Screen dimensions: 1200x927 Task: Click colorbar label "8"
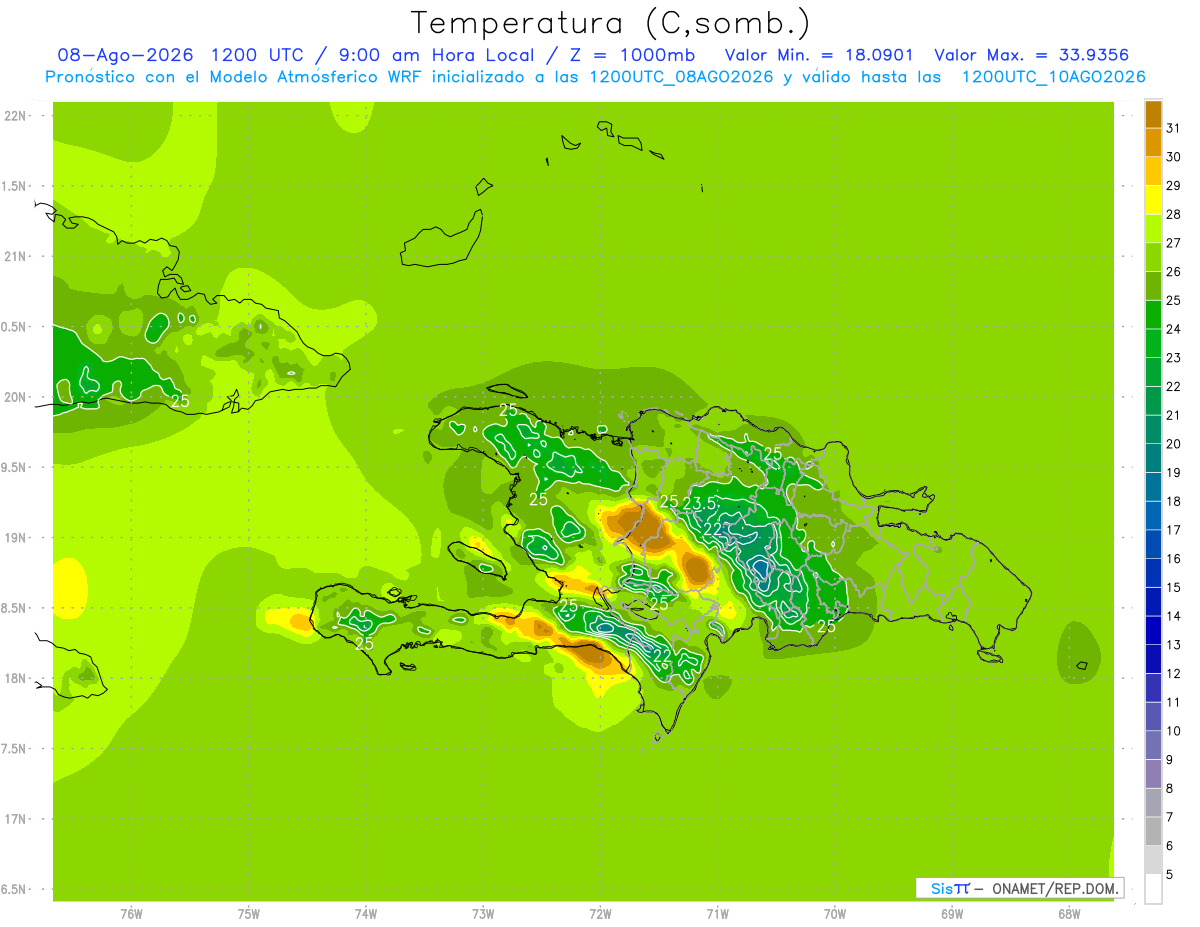(x=1170, y=788)
